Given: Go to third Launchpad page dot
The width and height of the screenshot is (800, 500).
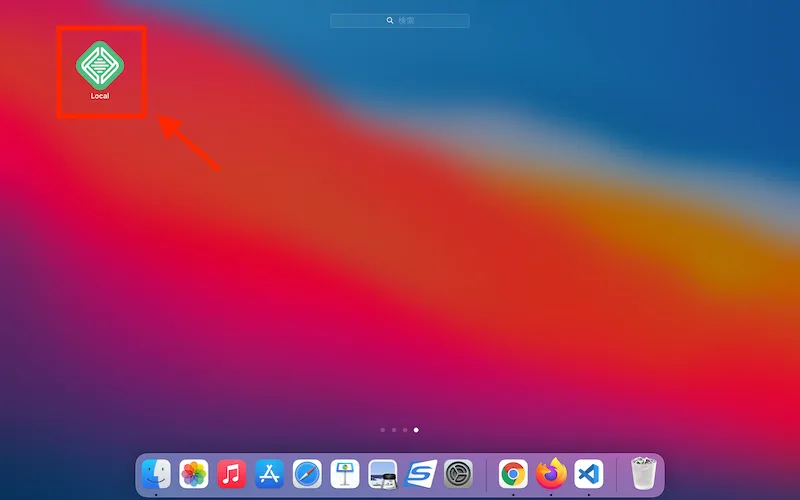Looking at the screenshot, I should coord(405,430).
